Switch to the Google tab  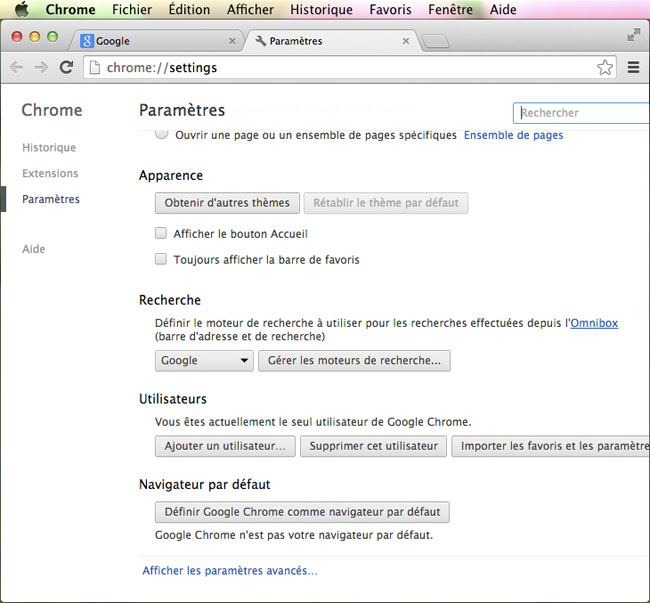[x=155, y=41]
